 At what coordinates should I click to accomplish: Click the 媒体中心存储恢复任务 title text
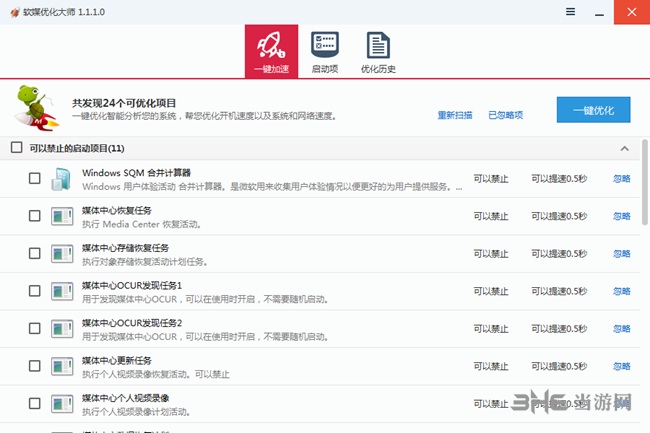[x=126, y=248]
